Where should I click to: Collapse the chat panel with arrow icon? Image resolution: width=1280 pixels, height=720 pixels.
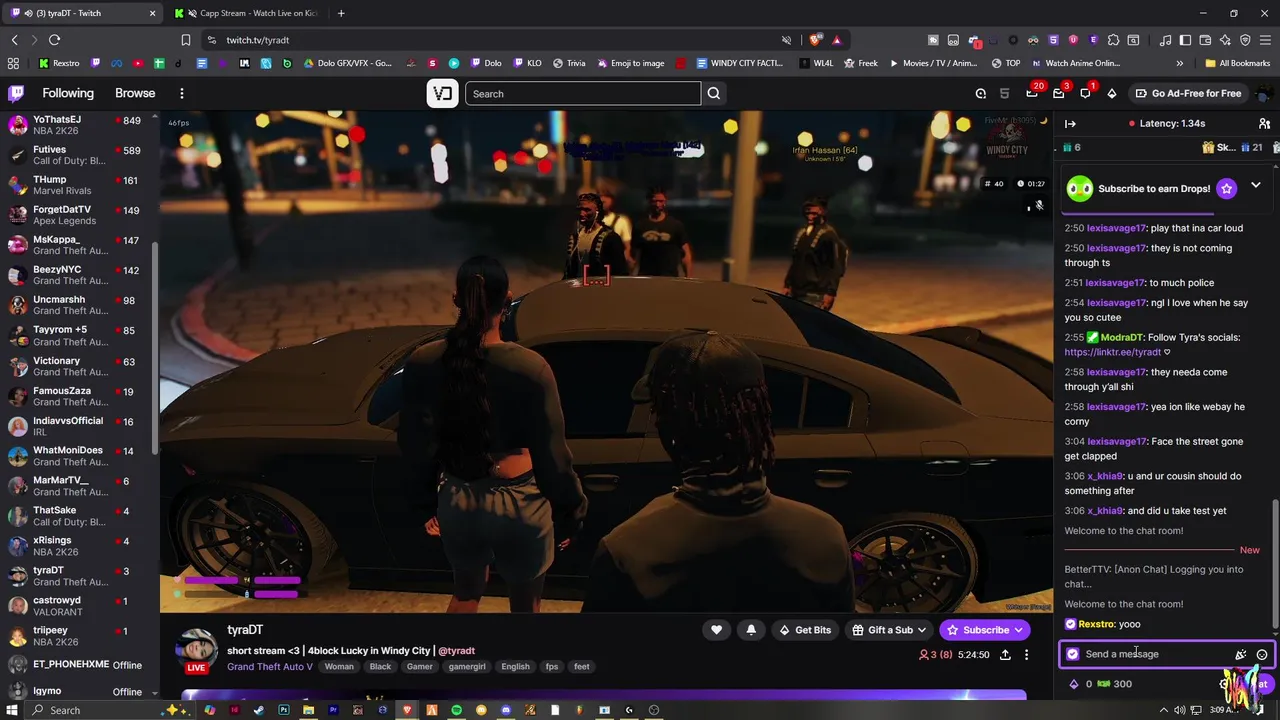[x=1070, y=124]
